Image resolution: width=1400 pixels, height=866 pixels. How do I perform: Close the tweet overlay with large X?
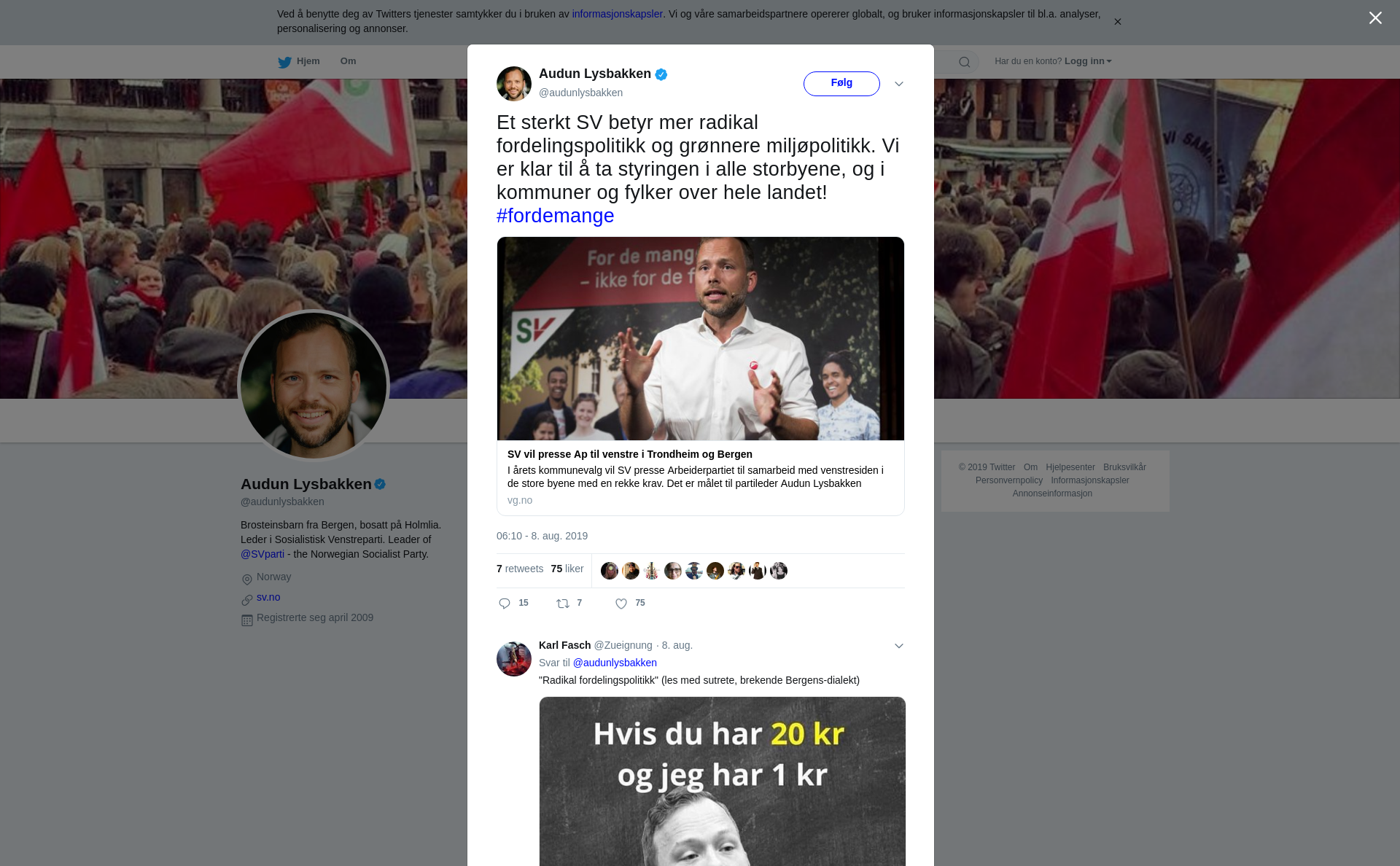(x=1375, y=18)
